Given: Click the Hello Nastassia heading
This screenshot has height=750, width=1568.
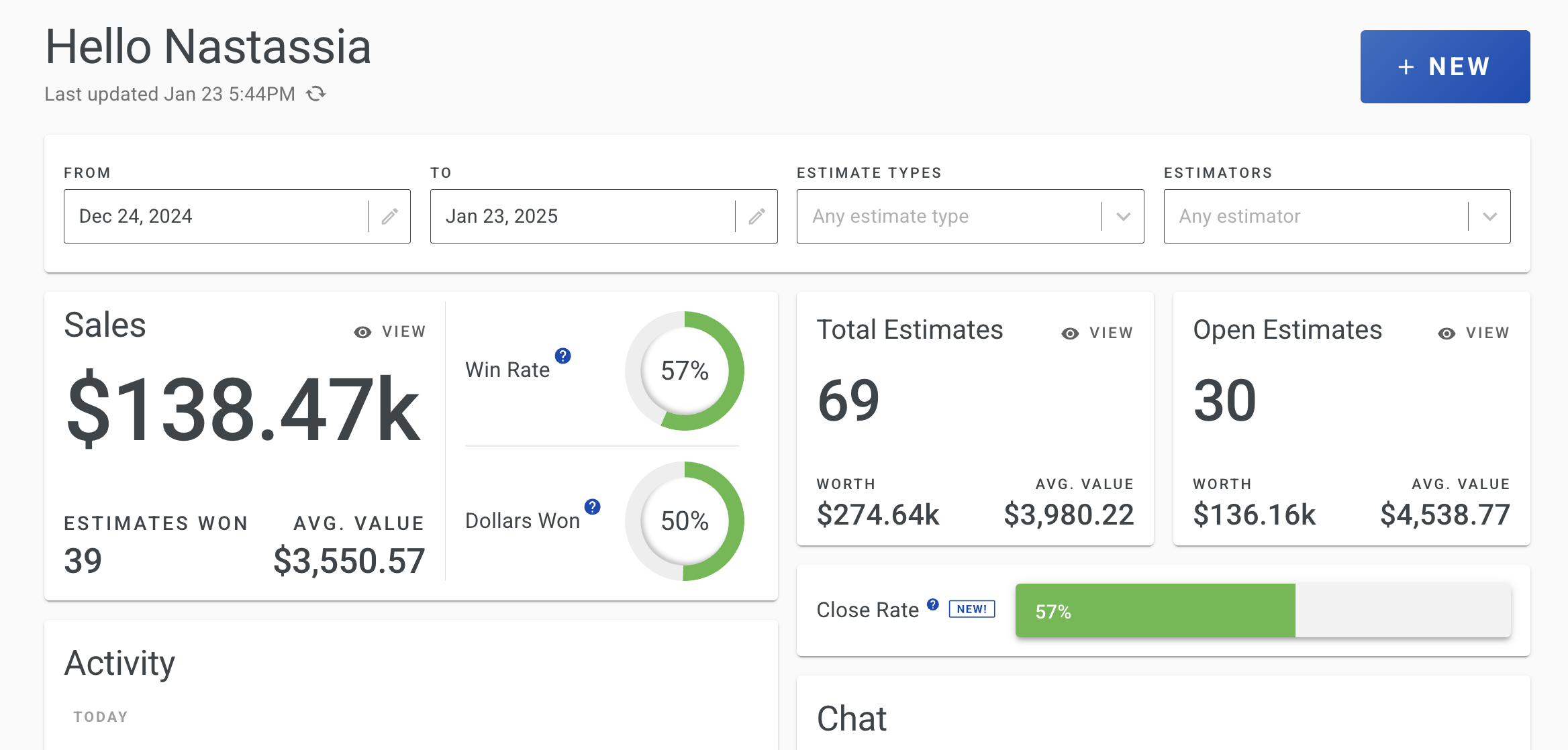Looking at the screenshot, I should click(x=208, y=47).
